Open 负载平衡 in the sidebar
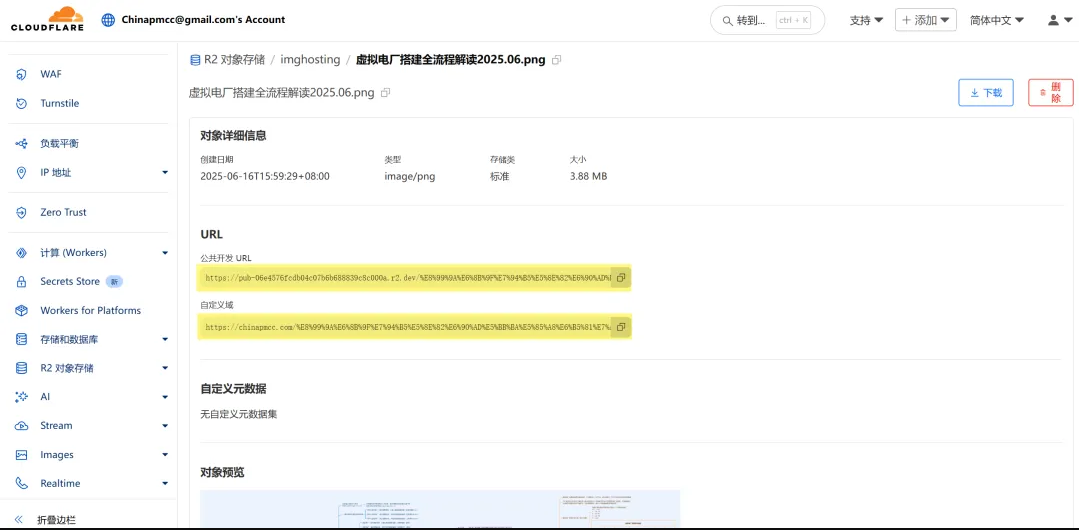This screenshot has height=530, width=1079. coord(59,144)
